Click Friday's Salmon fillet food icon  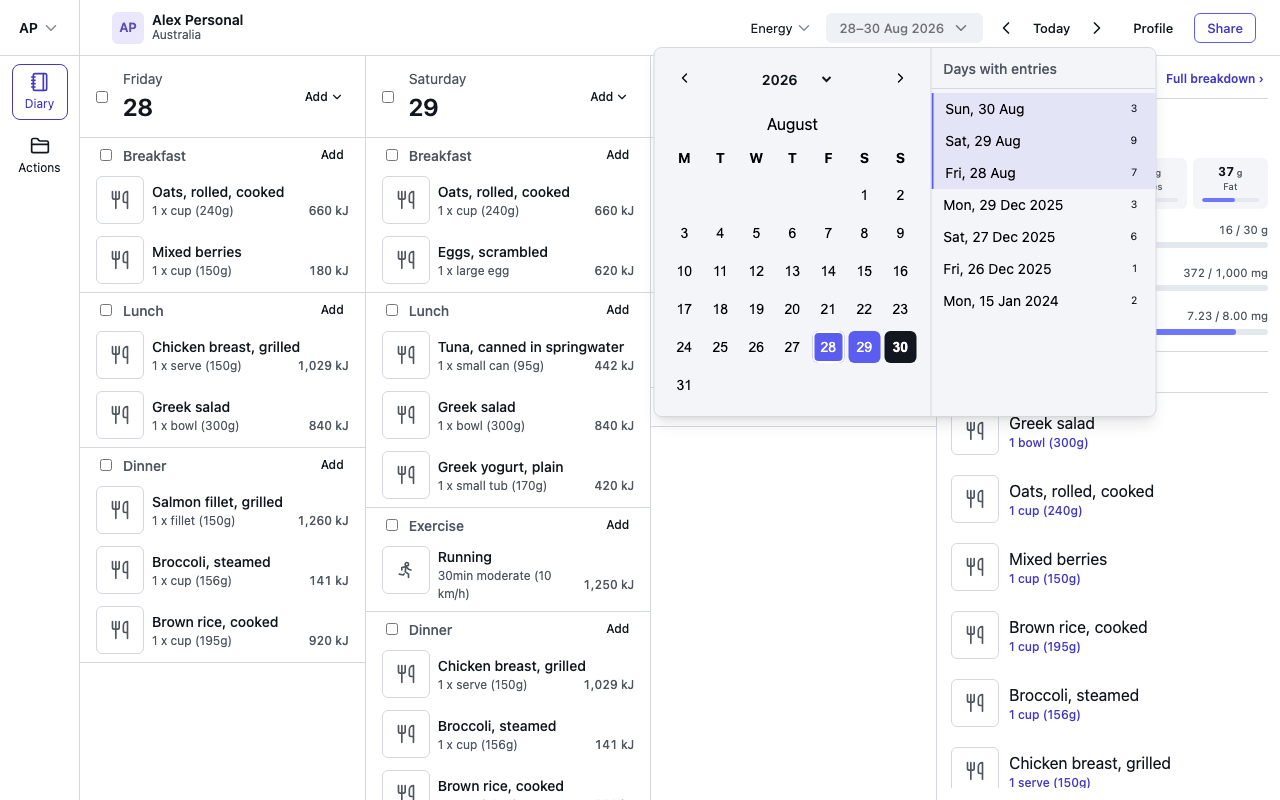tap(120, 510)
